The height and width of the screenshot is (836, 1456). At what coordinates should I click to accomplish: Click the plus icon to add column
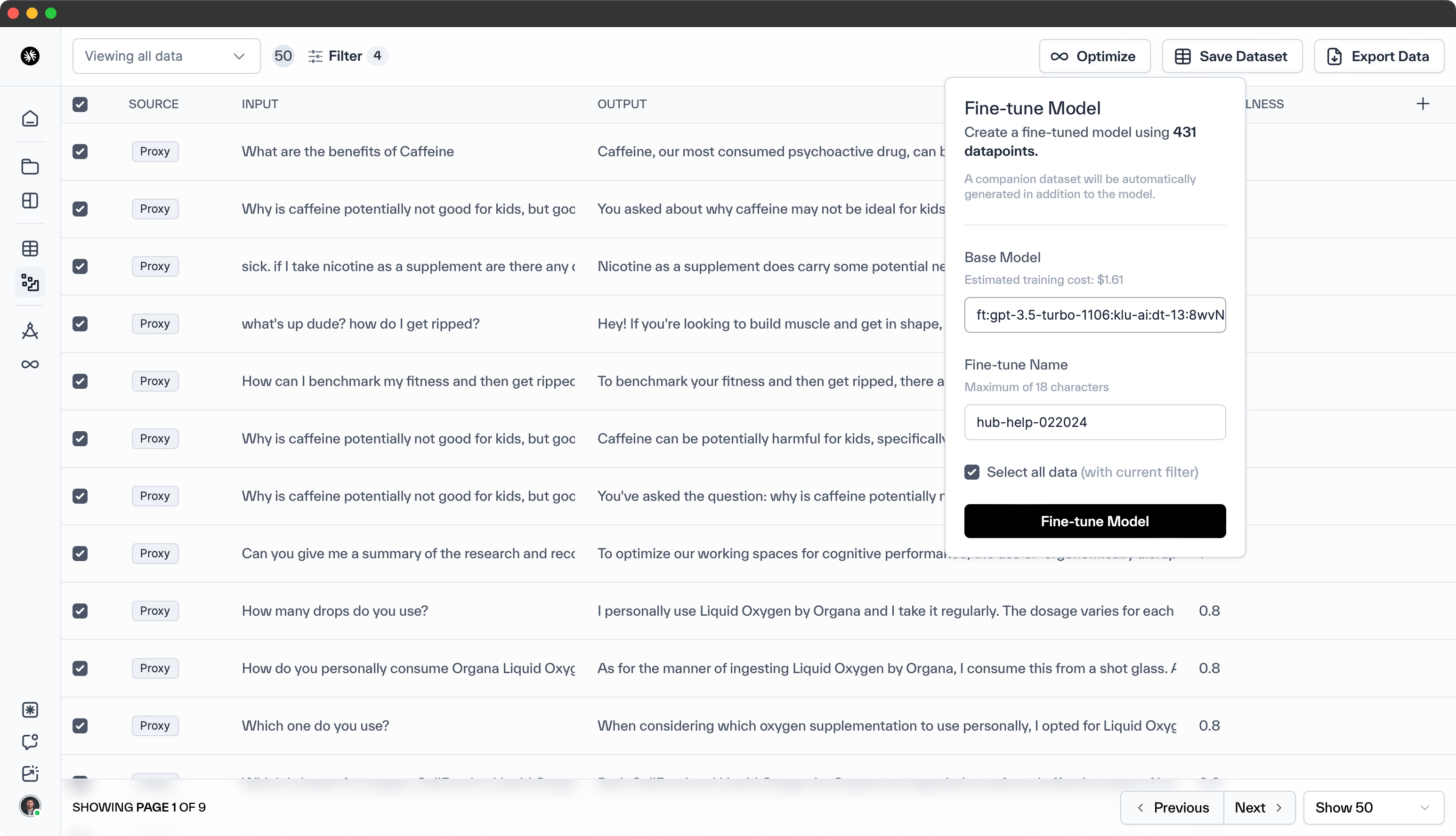coord(1423,104)
